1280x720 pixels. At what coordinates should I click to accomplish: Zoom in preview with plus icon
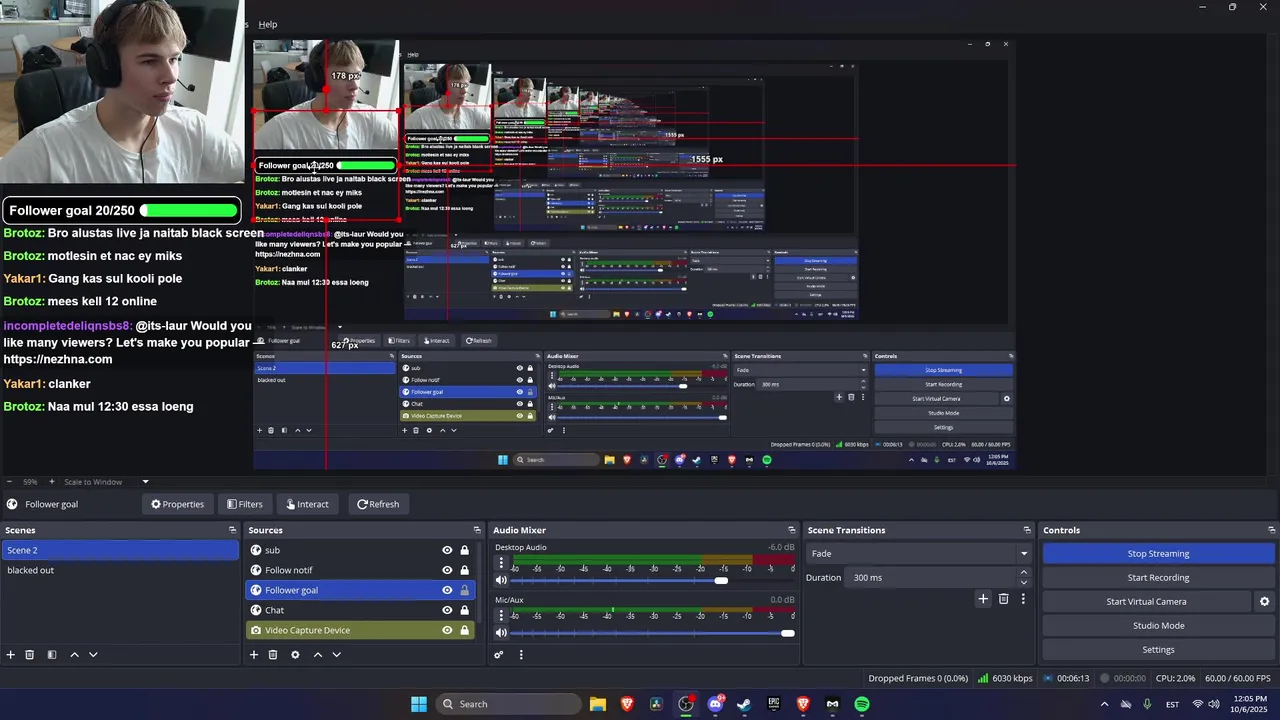pos(52,482)
